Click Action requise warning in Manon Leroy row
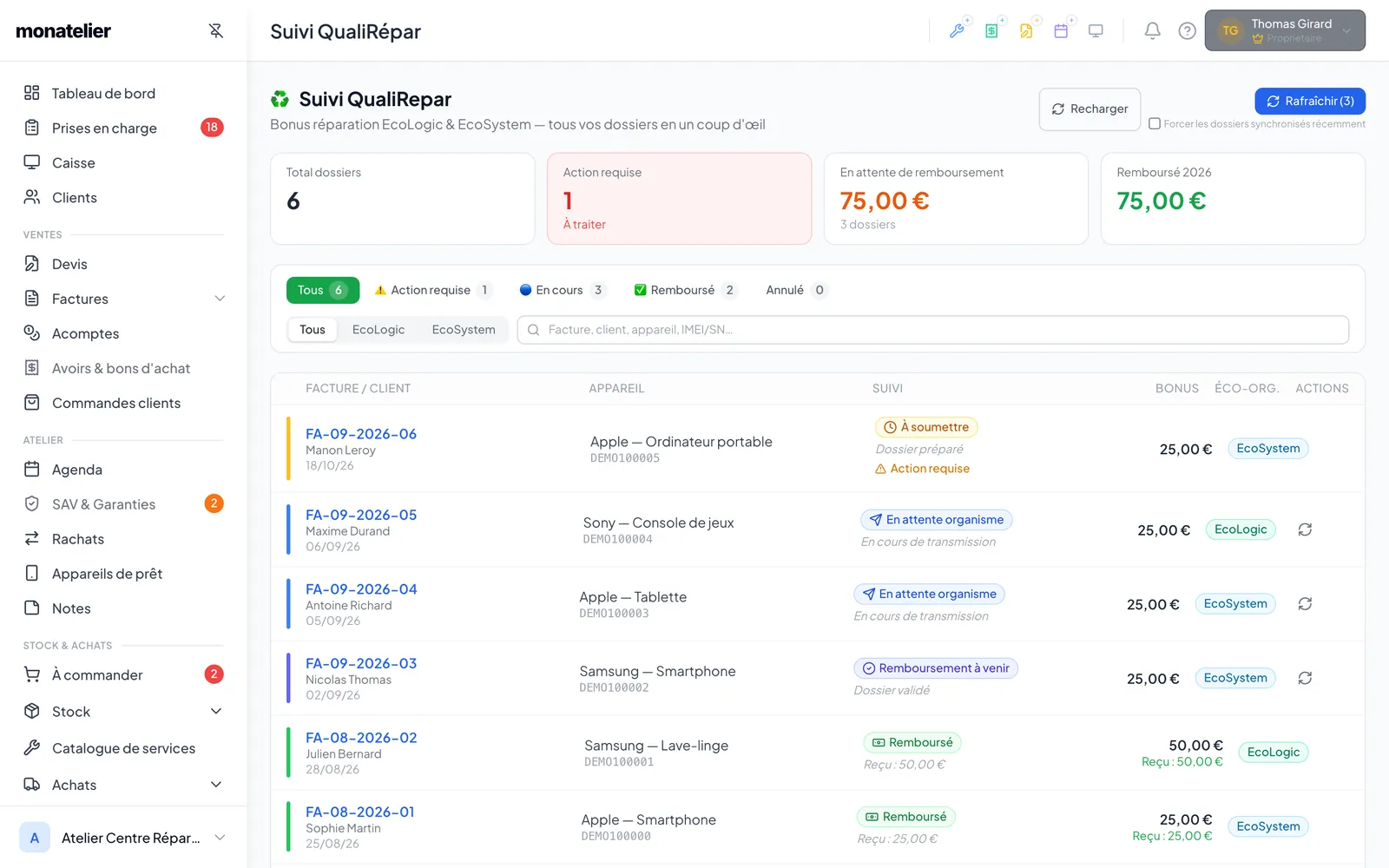 coord(922,469)
